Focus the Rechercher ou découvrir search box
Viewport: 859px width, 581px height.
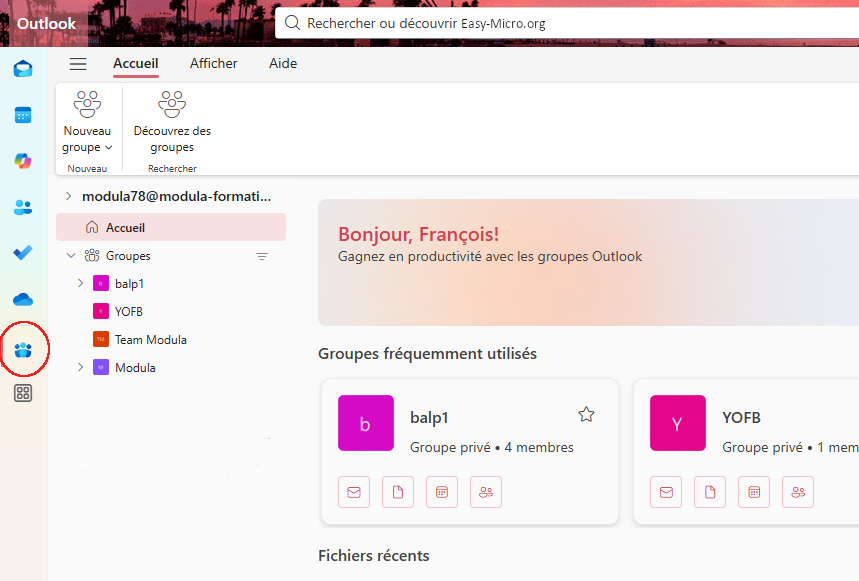[567, 23]
